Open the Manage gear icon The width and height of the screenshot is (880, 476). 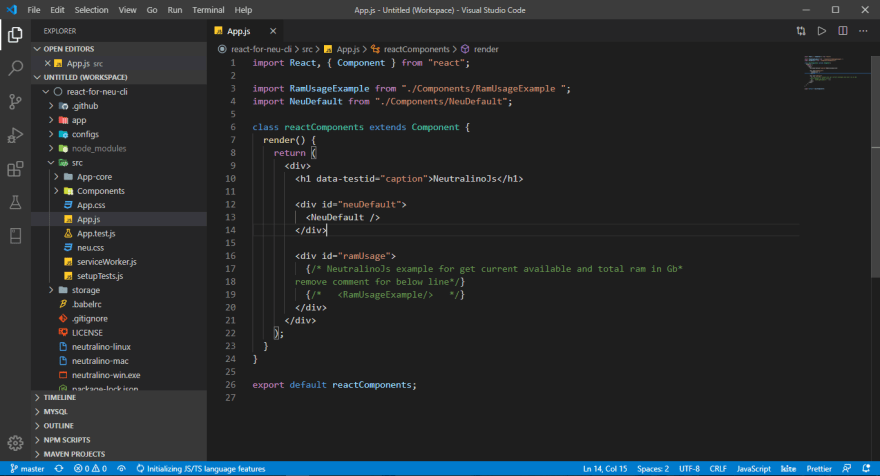(x=15, y=443)
